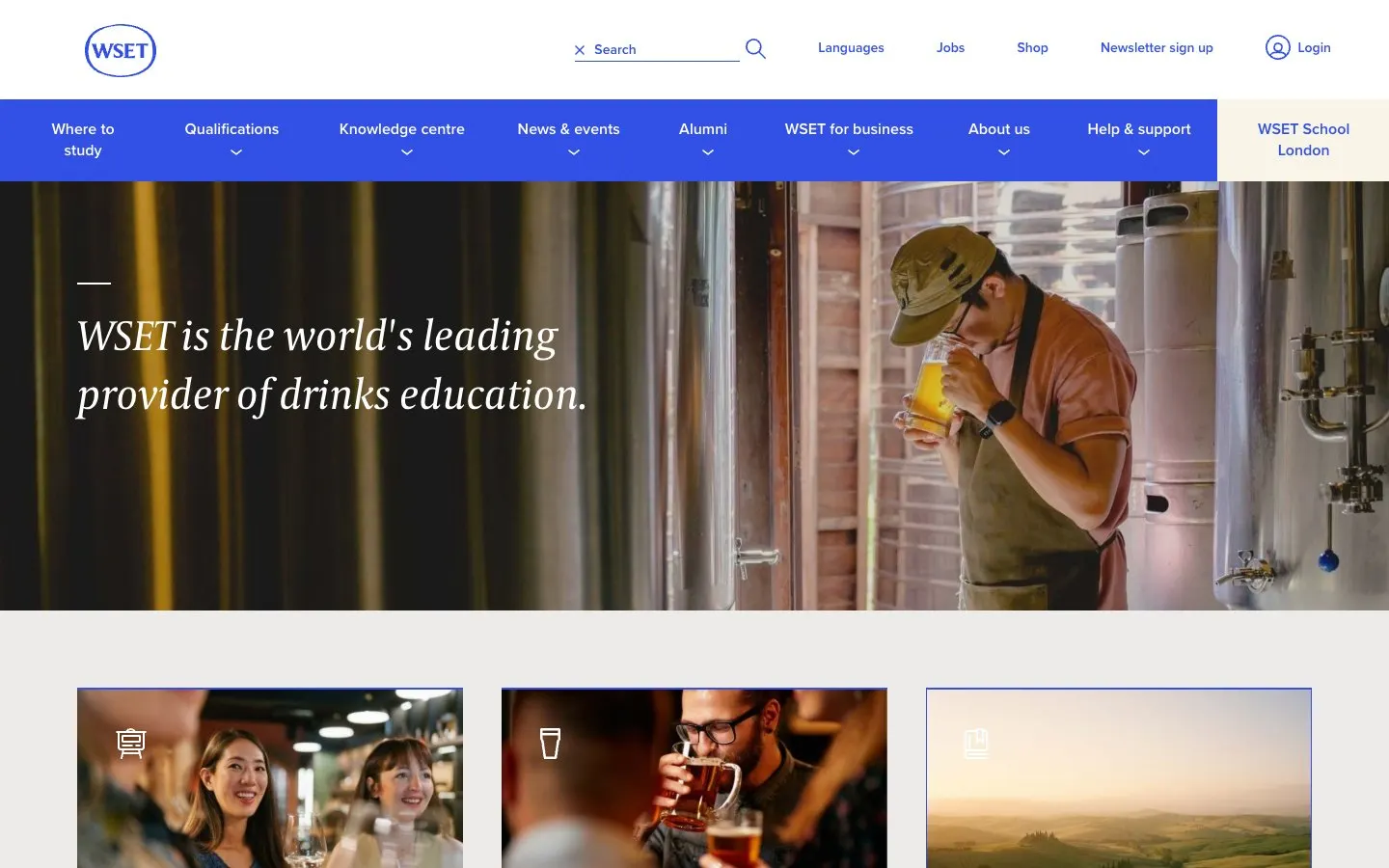The width and height of the screenshot is (1389, 868).
Task: Click the two women wine tasting card
Action: pos(270,777)
